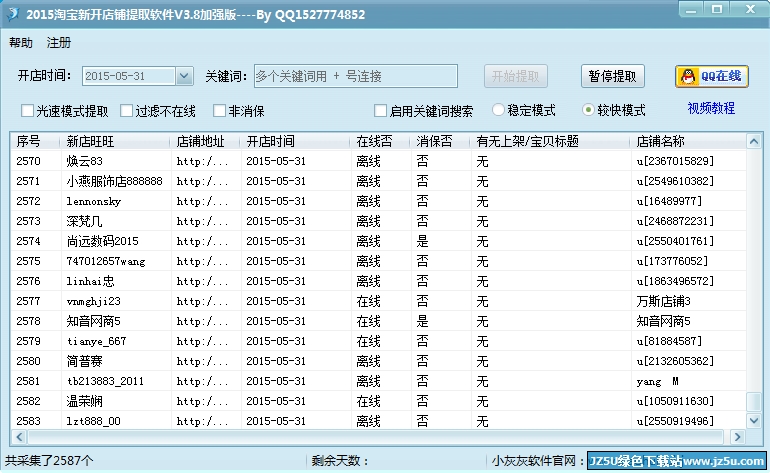Image resolution: width=770 pixels, height=473 pixels.
Task: Check the 非消保 checkbox
Action: (220, 111)
